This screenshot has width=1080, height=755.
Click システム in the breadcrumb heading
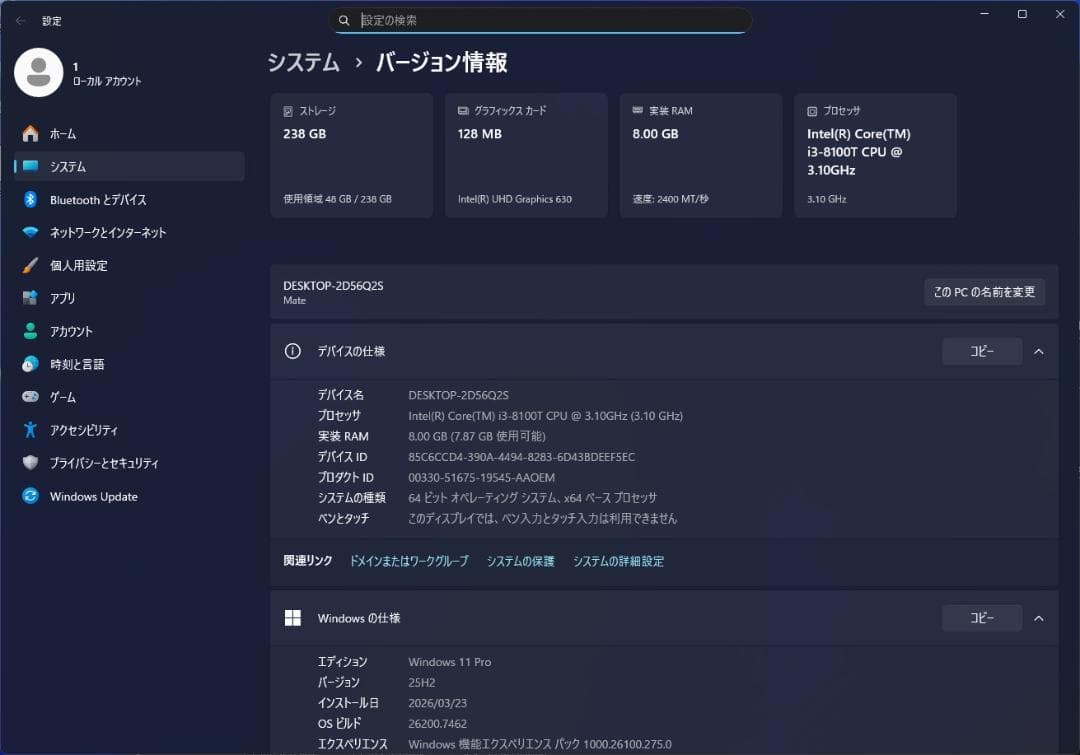pyautogui.click(x=304, y=63)
